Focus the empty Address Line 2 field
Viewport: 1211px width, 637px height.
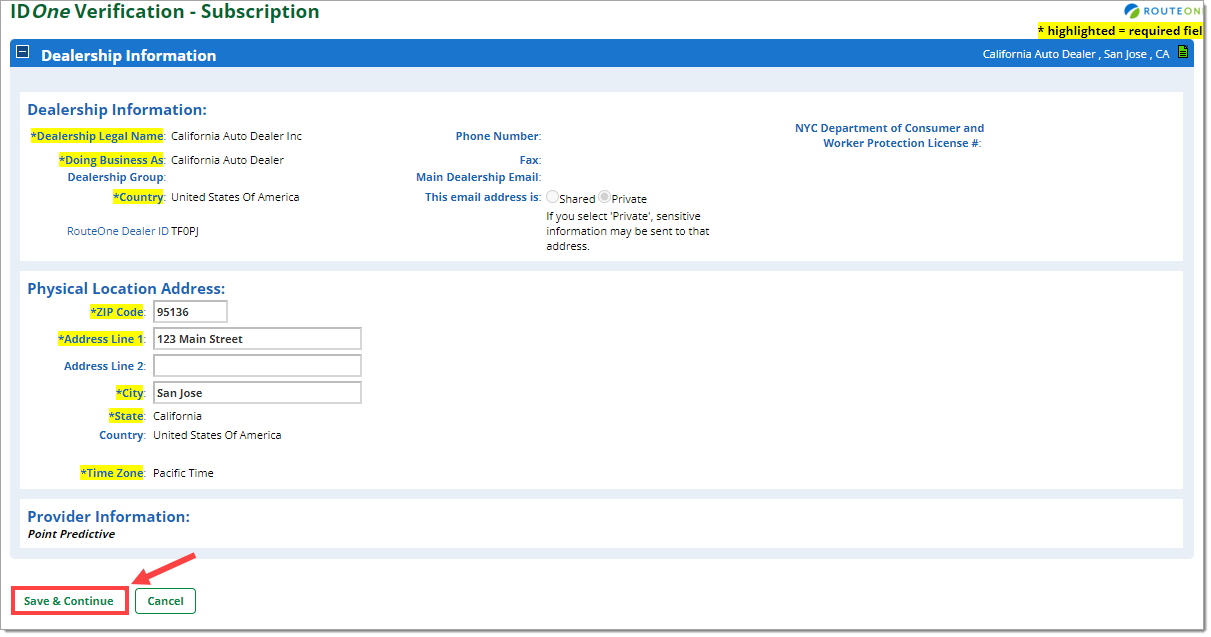pyautogui.click(x=257, y=366)
